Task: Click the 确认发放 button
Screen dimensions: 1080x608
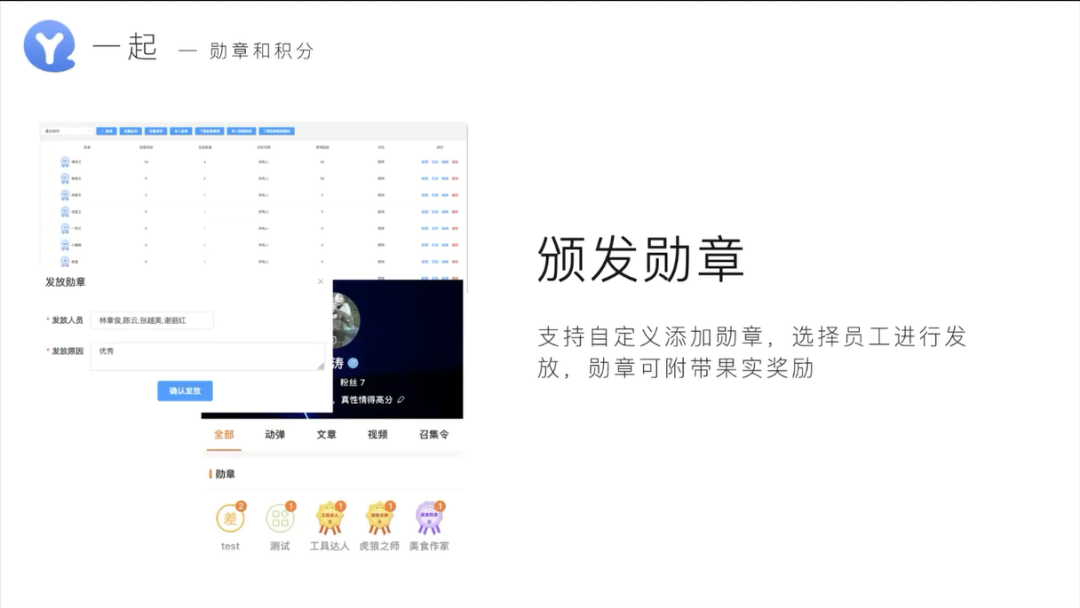Action: point(185,390)
